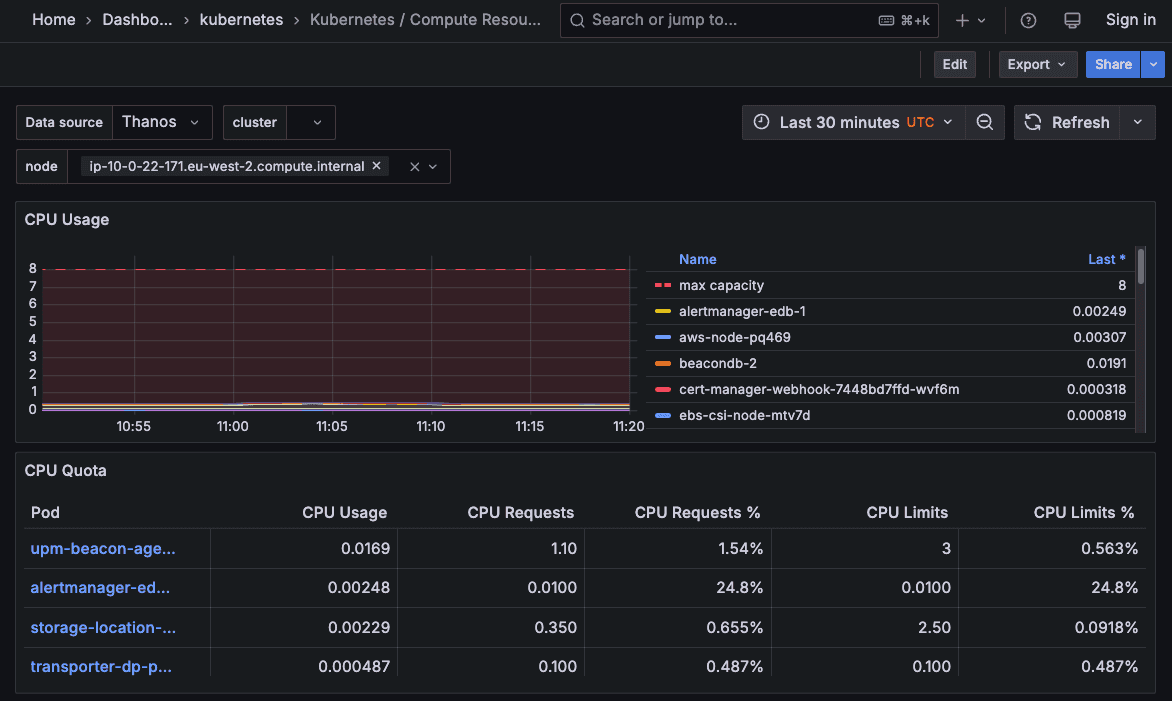Click the Refresh button

click(1067, 122)
